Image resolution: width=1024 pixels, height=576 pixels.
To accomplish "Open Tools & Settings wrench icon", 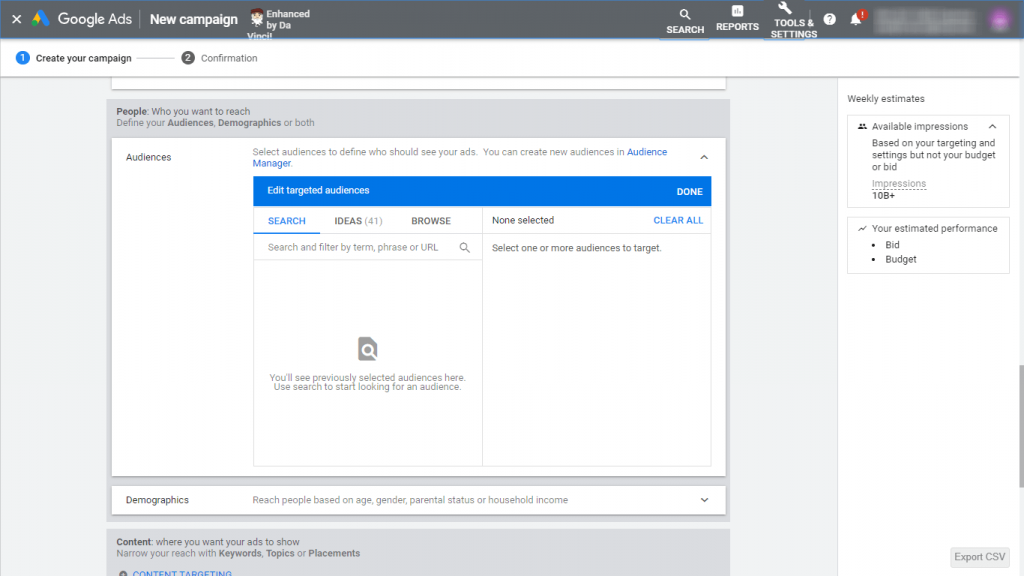I will click(784, 8).
